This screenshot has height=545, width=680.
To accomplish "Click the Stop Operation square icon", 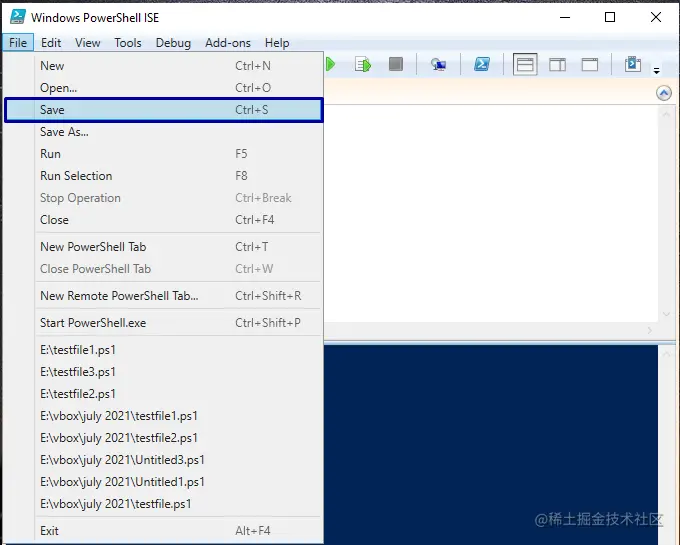I will click(x=396, y=64).
